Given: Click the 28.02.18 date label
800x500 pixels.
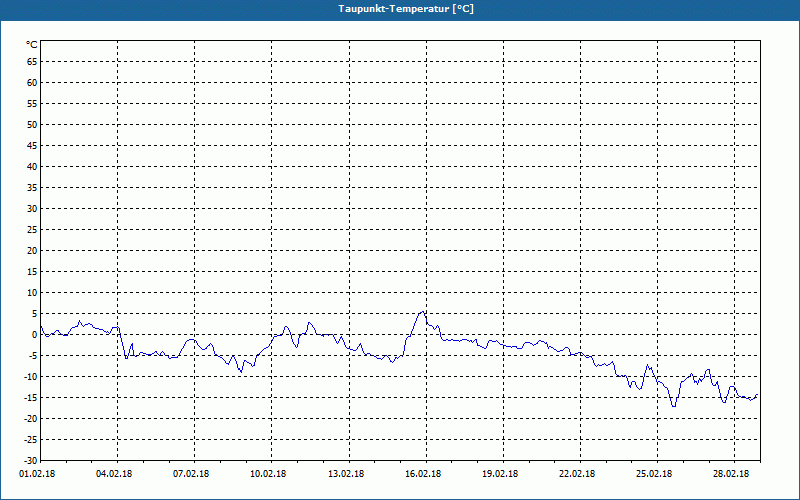Looking at the screenshot, I should 731,473.
